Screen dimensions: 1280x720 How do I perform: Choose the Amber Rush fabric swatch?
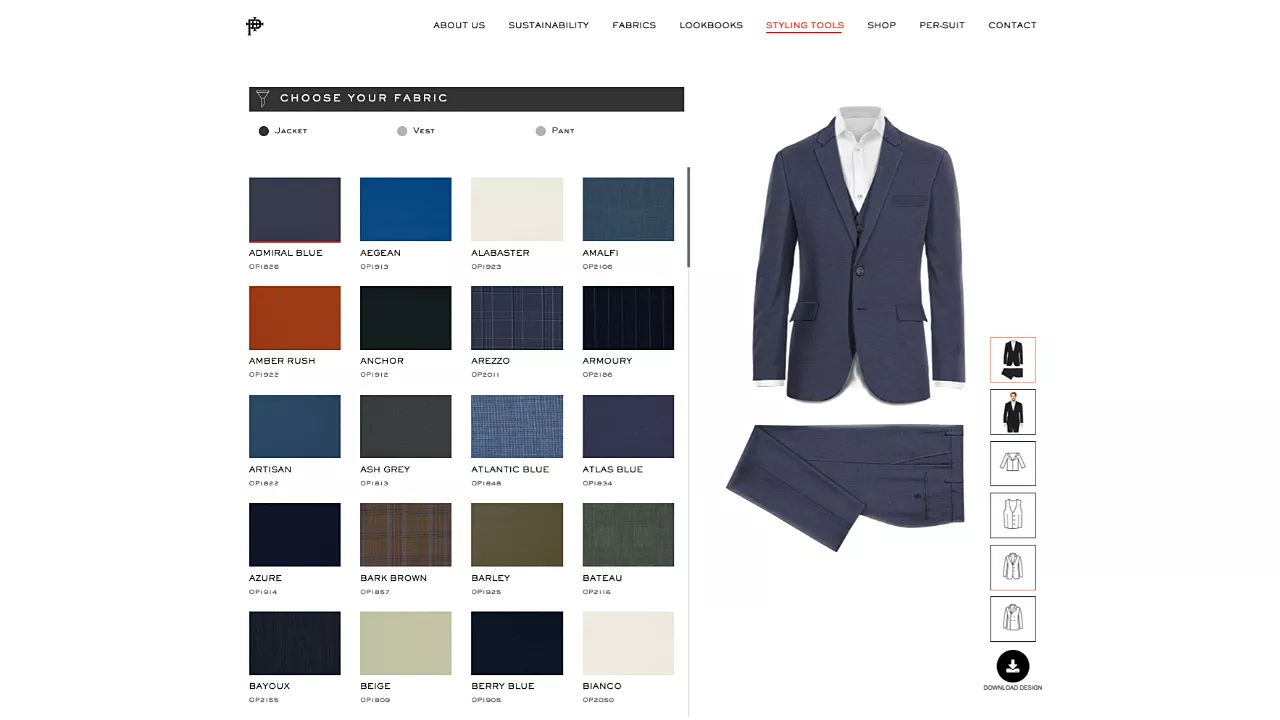(x=294, y=318)
